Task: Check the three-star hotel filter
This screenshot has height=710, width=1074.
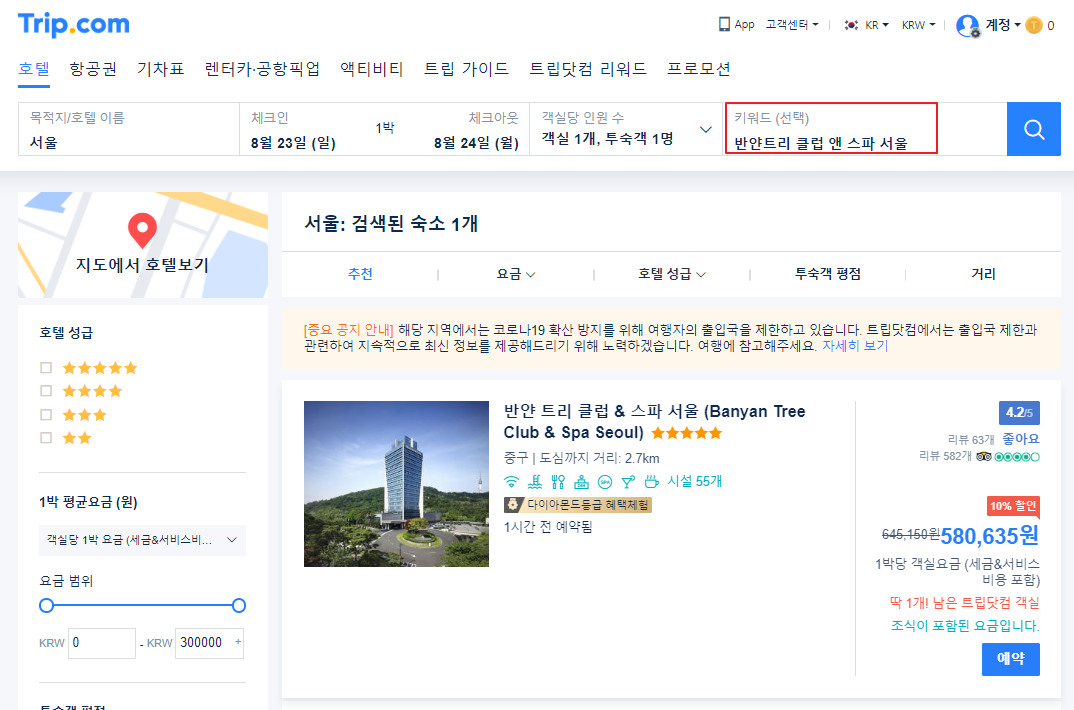Action: [46, 414]
